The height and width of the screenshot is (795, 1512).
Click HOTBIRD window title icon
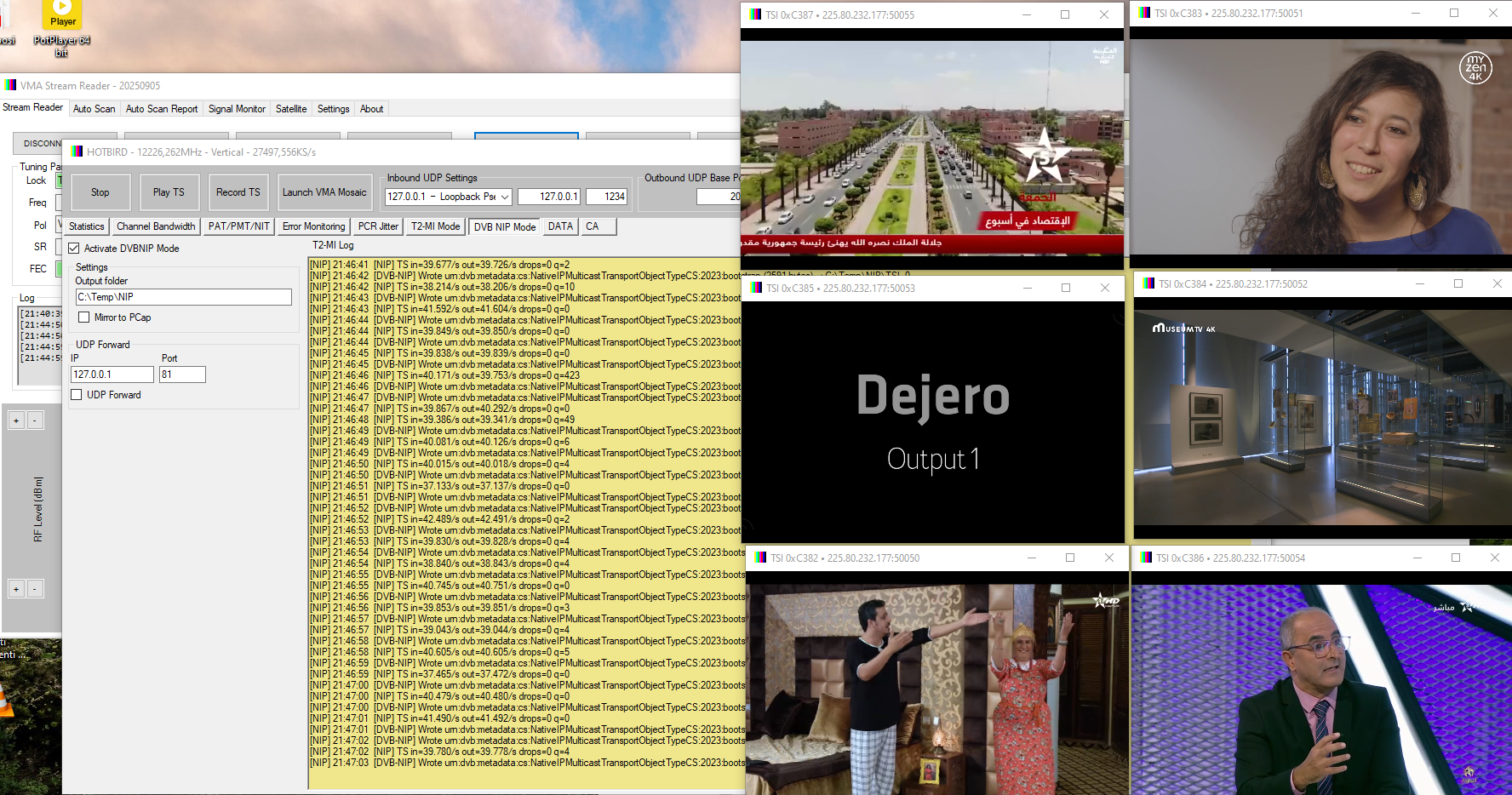(x=77, y=152)
